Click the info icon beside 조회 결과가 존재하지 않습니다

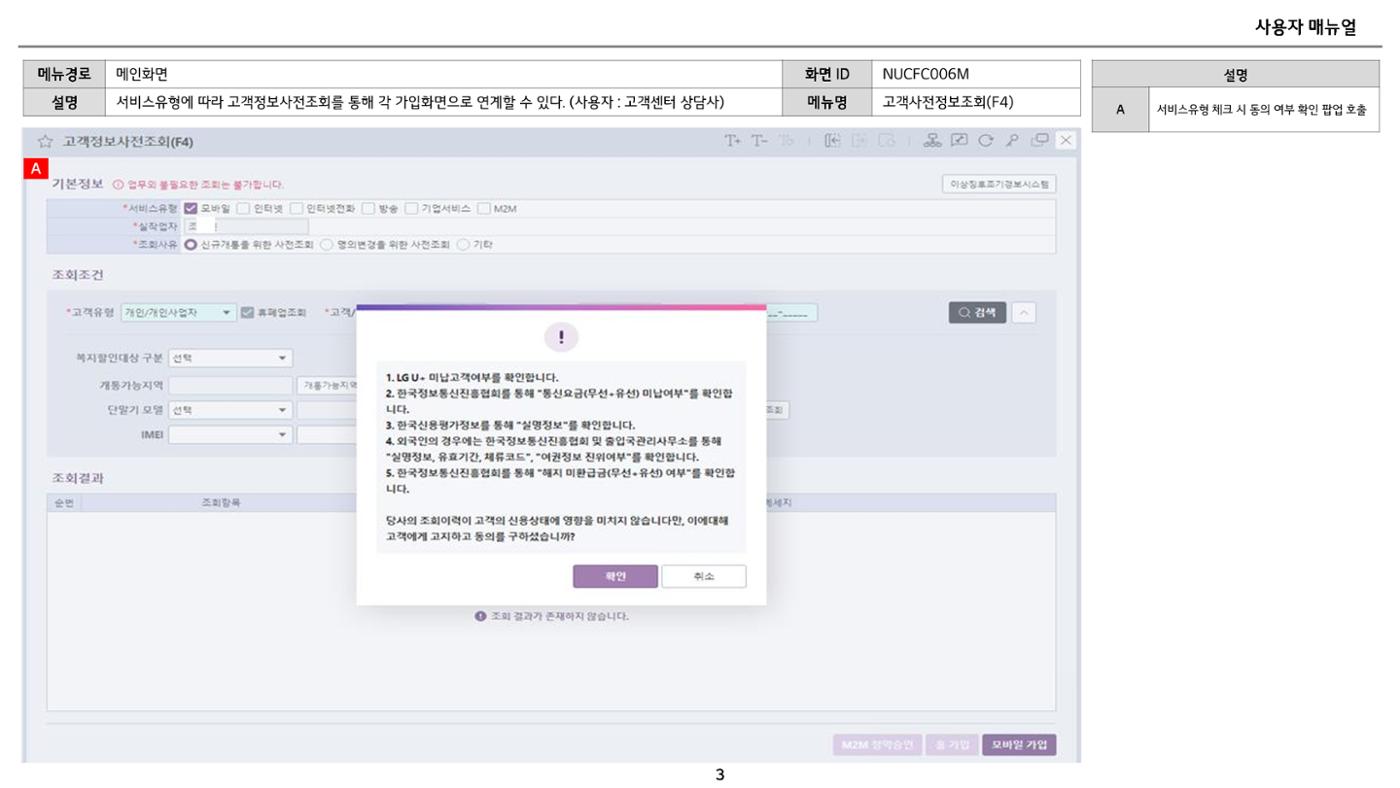click(x=480, y=615)
